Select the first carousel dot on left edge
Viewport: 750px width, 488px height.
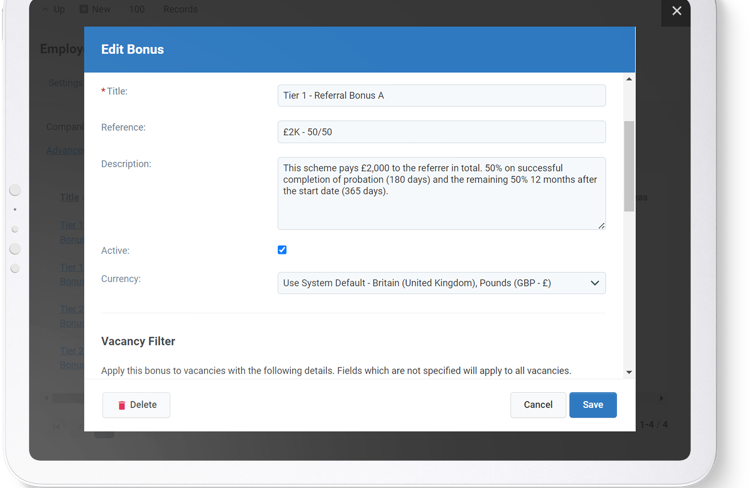(15, 190)
